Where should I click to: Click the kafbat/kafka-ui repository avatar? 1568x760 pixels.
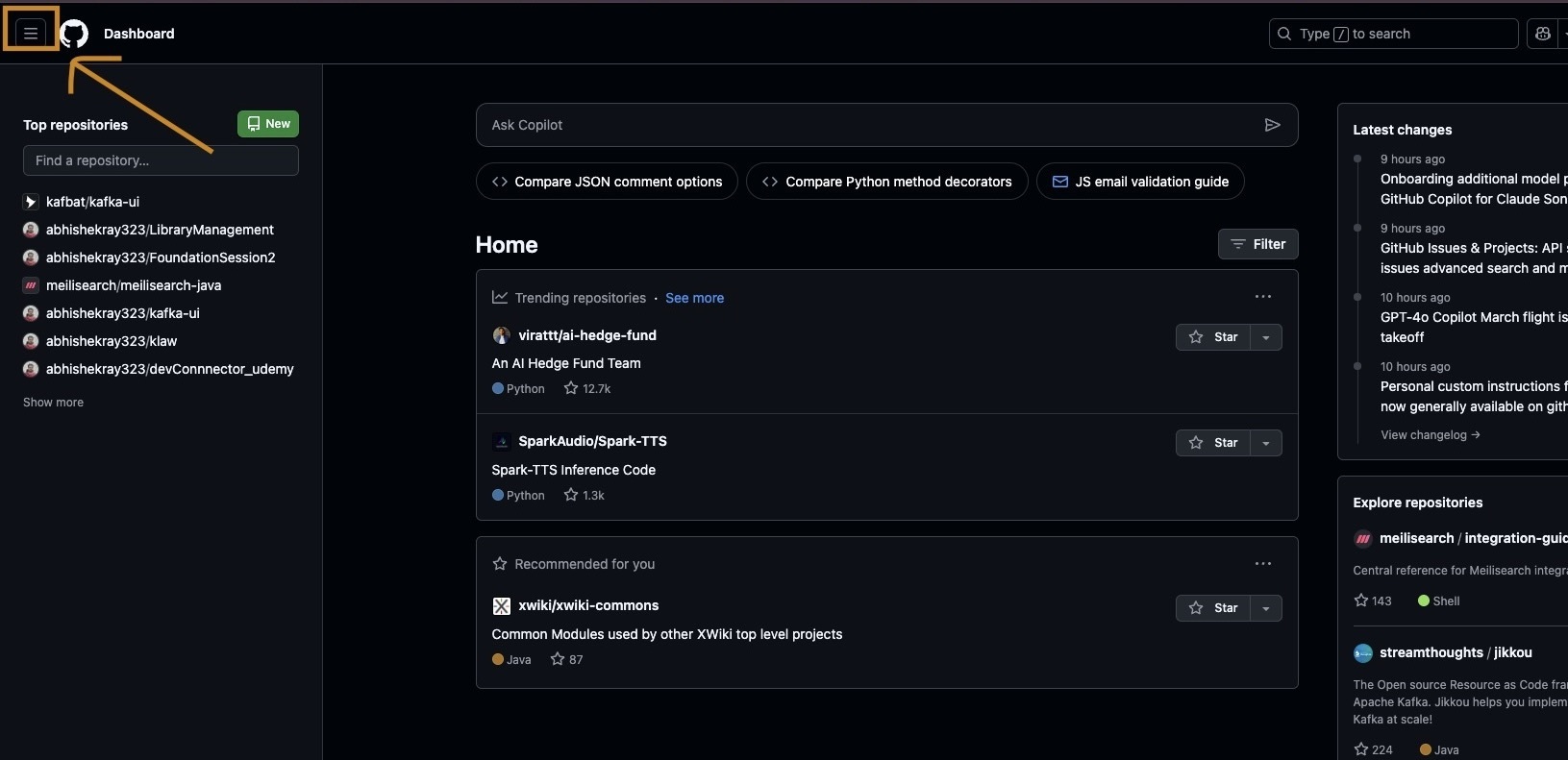[31, 202]
